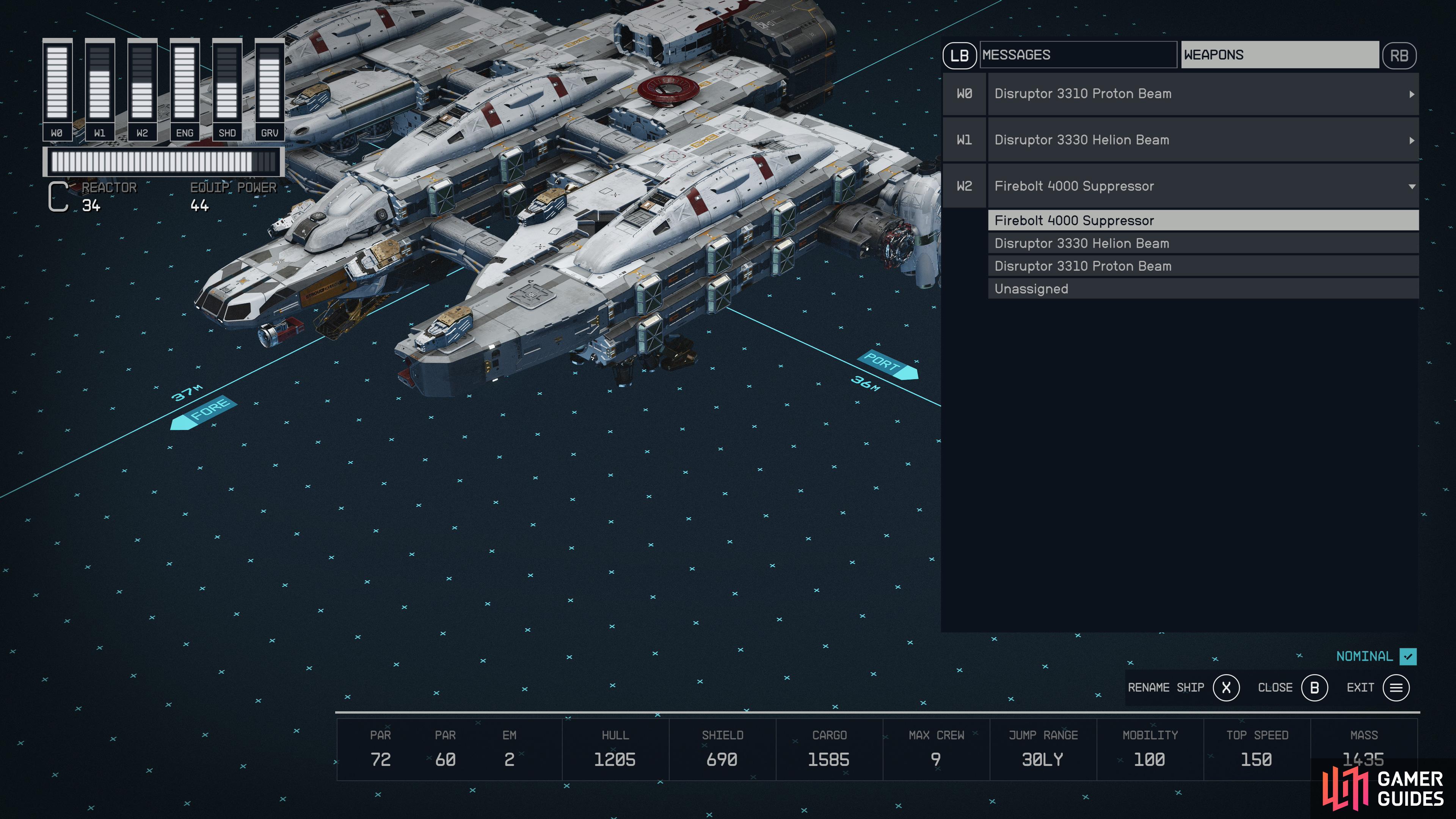Click the JUMP RANGE stat 30LY
The width and height of the screenshot is (1456, 819).
tap(1043, 759)
